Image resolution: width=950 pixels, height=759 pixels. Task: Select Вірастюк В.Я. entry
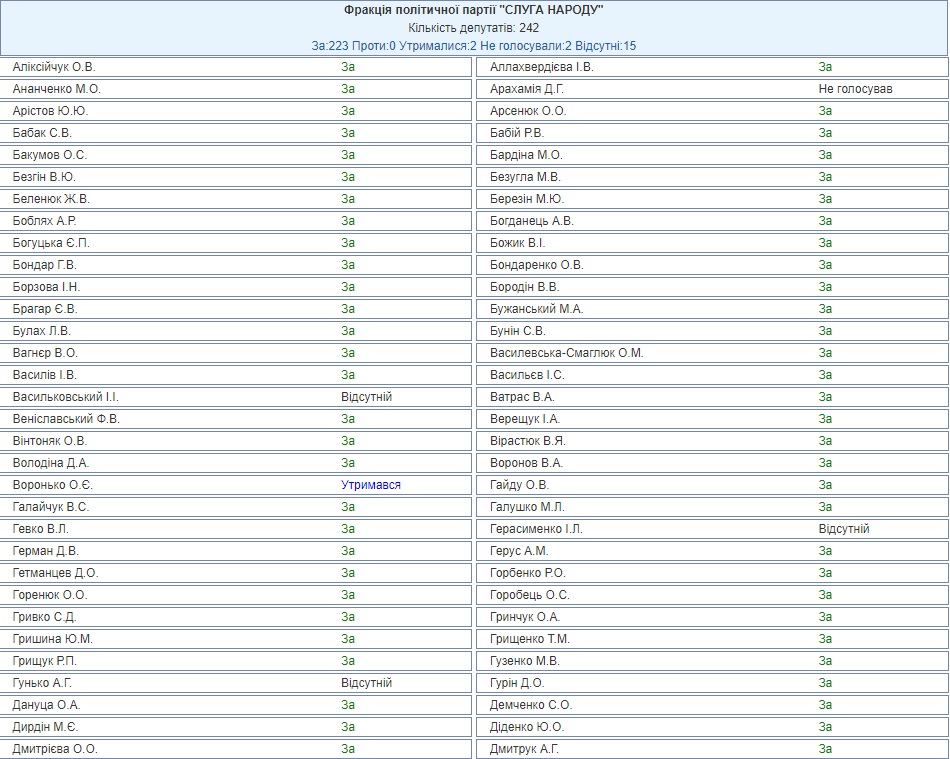pyautogui.click(x=528, y=441)
